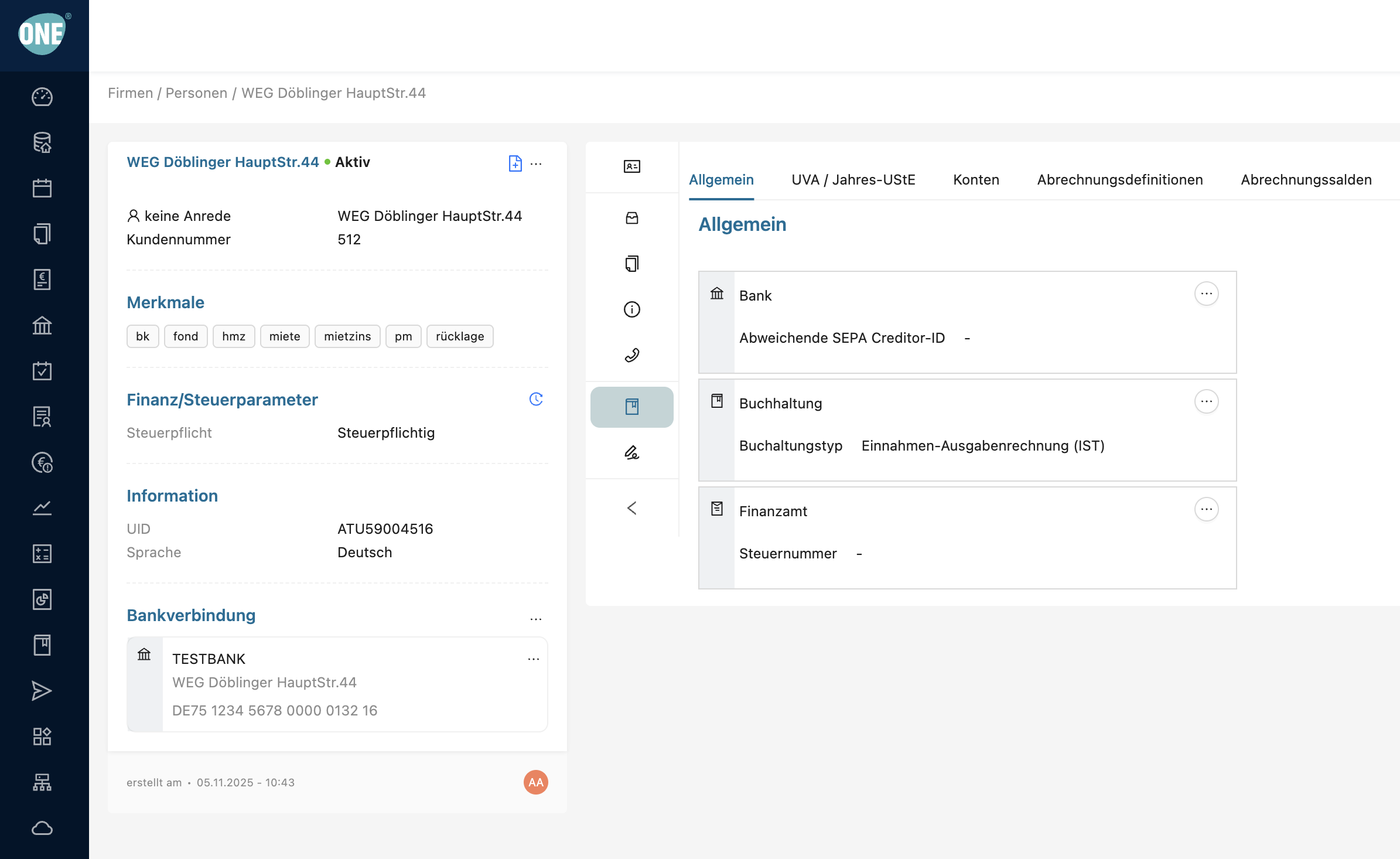Open the Finanzamt card options menu

(1206, 510)
